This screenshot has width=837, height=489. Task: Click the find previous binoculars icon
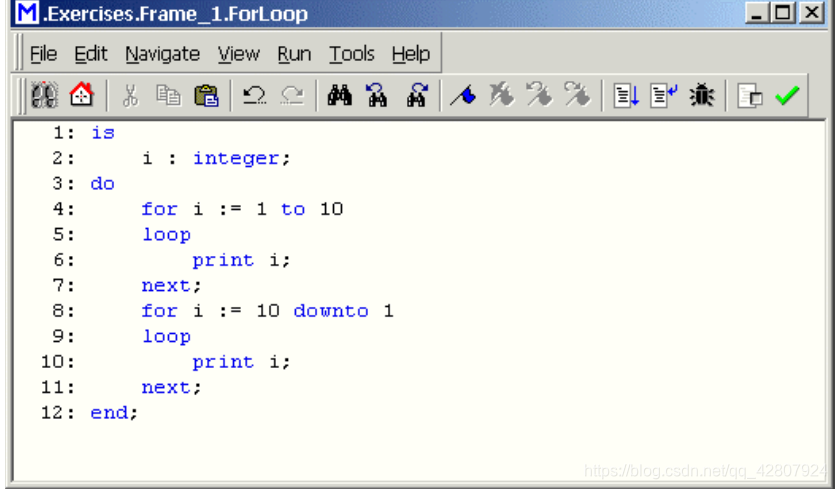(377, 96)
